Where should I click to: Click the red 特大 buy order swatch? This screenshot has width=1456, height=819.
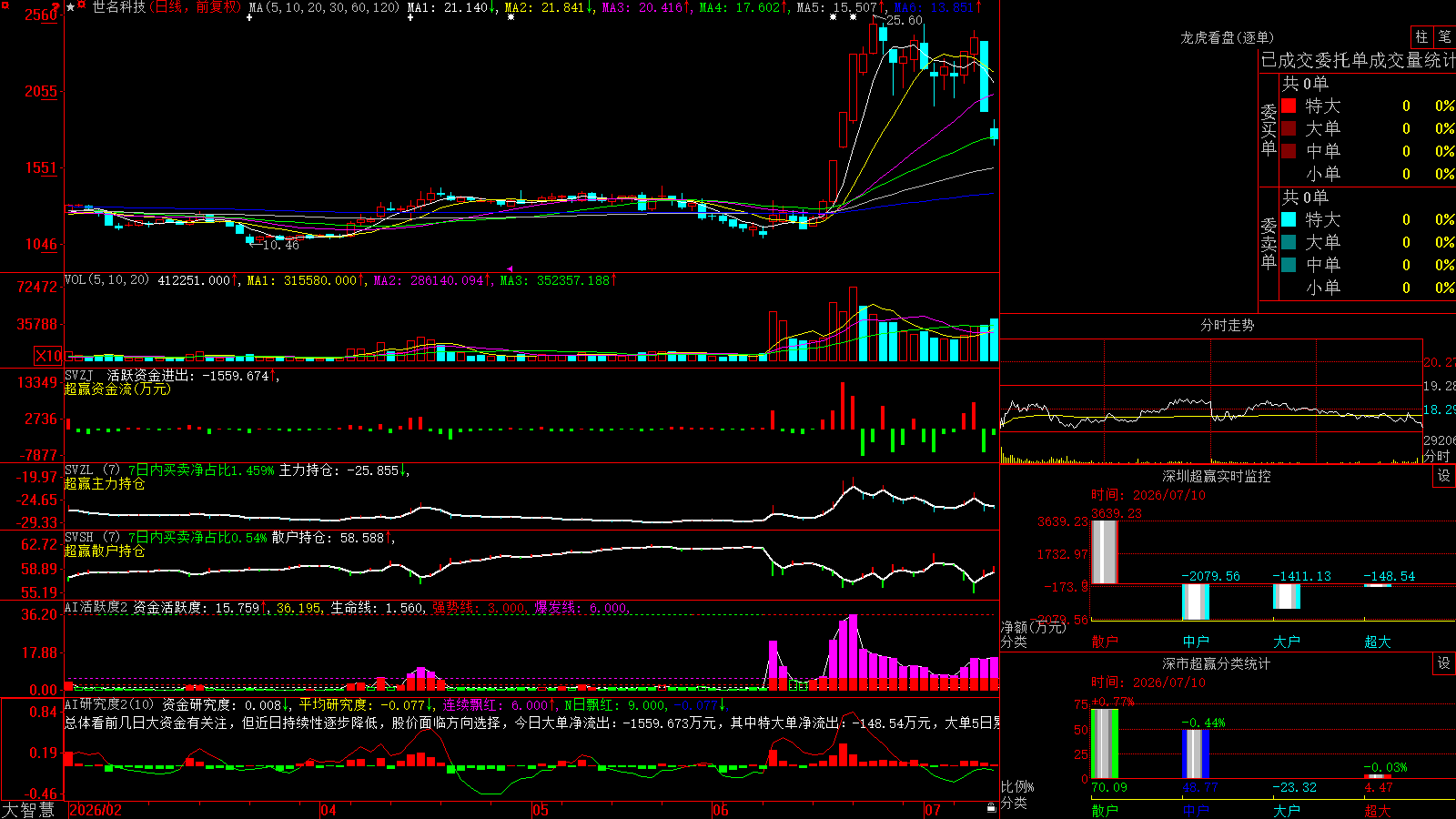[x=1289, y=106]
